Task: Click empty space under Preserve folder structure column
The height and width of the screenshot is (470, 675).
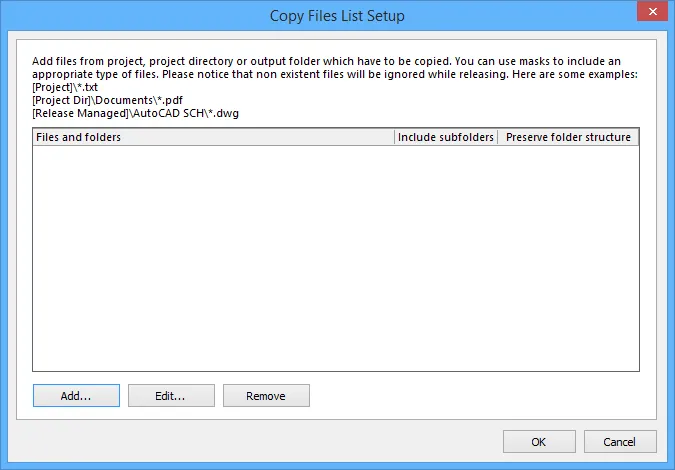Action: coord(568,260)
